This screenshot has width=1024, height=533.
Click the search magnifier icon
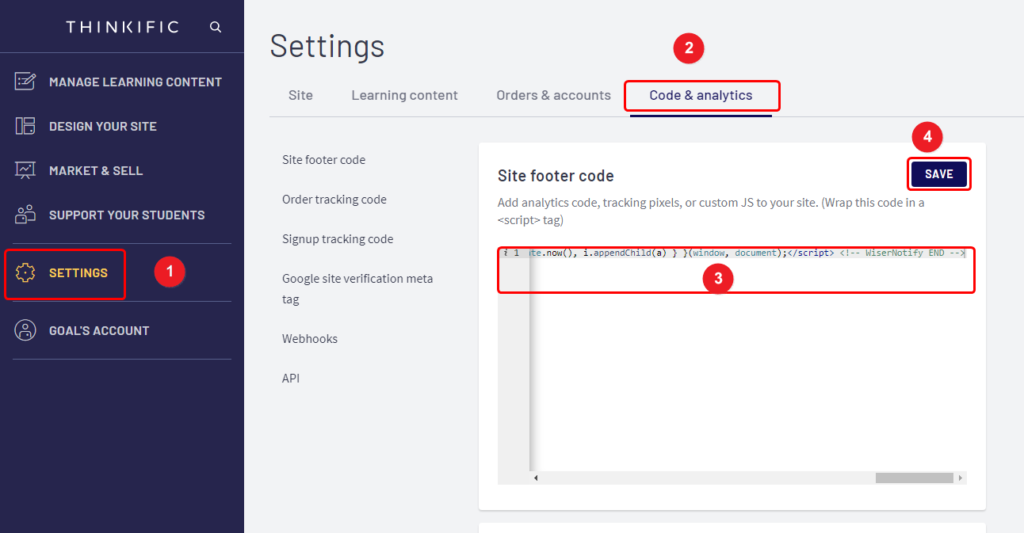tap(216, 27)
